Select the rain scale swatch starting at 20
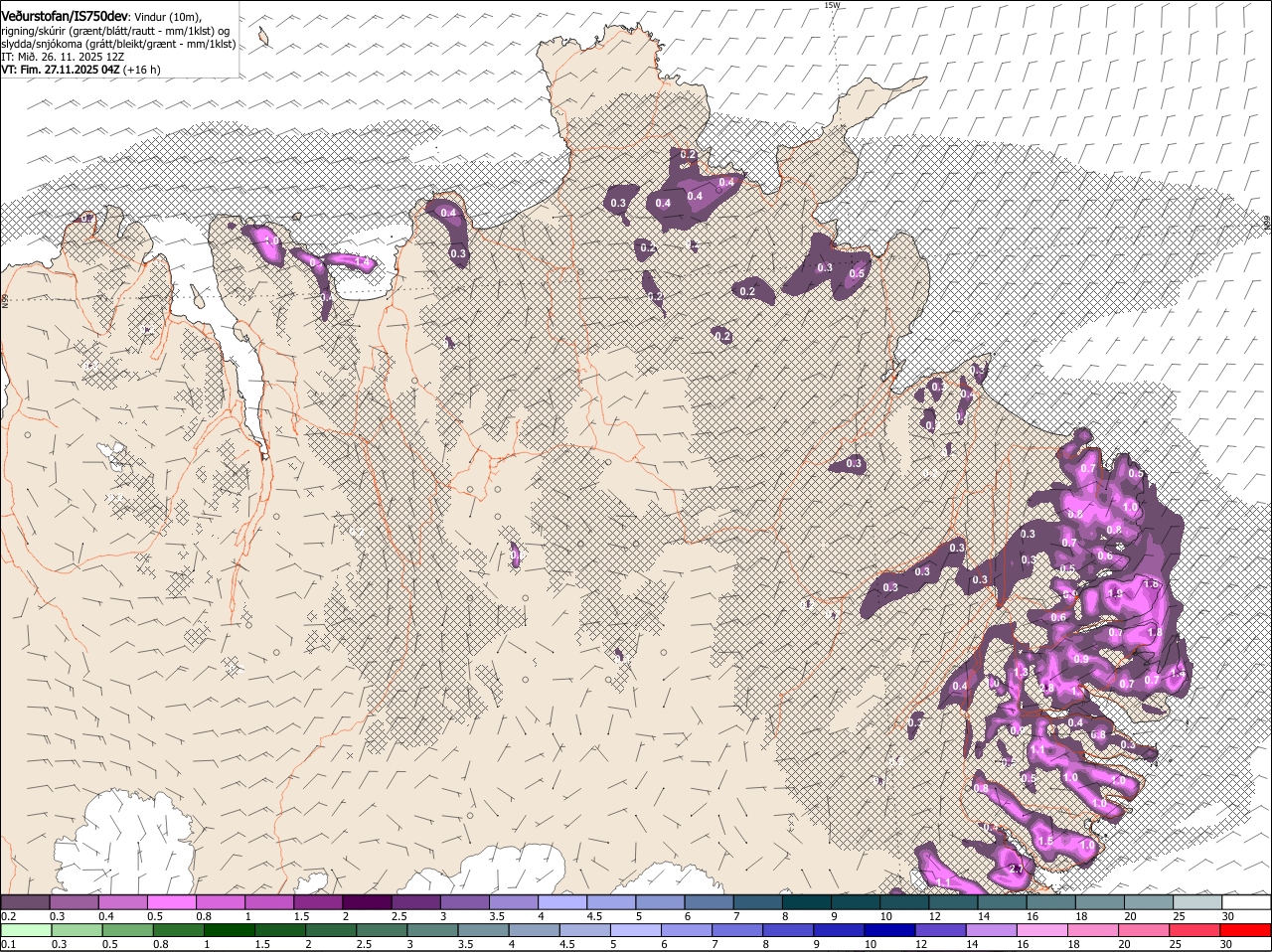The width and height of the screenshot is (1272, 952). [1144, 930]
